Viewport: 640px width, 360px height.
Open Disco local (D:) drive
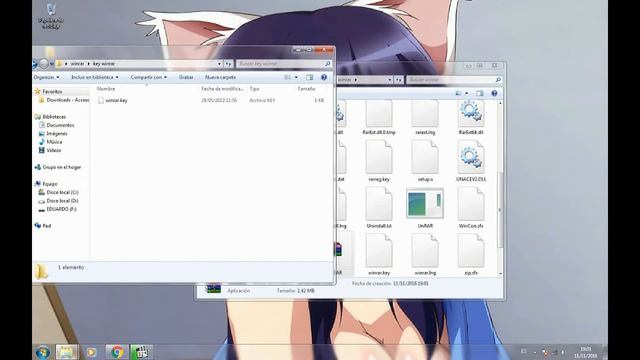click(62, 201)
